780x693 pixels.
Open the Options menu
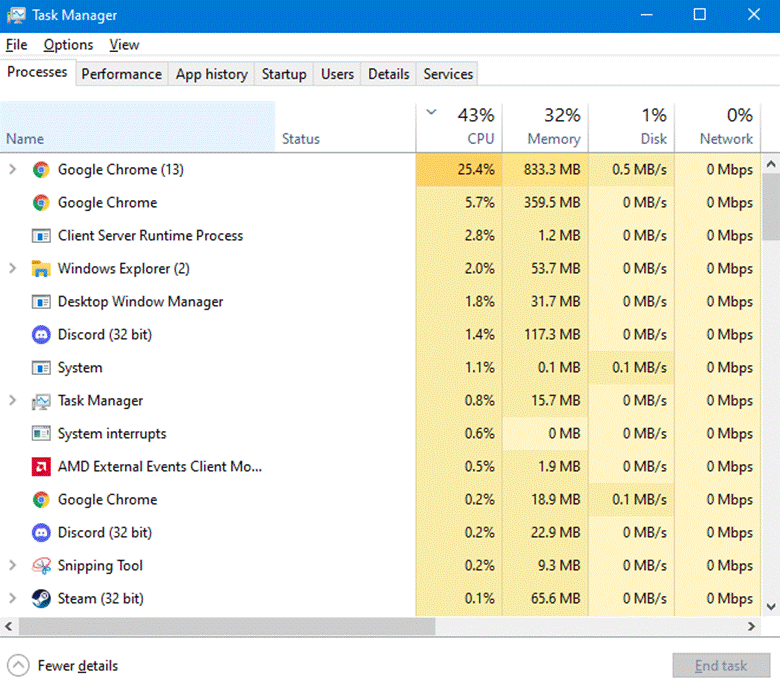tap(68, 45)
